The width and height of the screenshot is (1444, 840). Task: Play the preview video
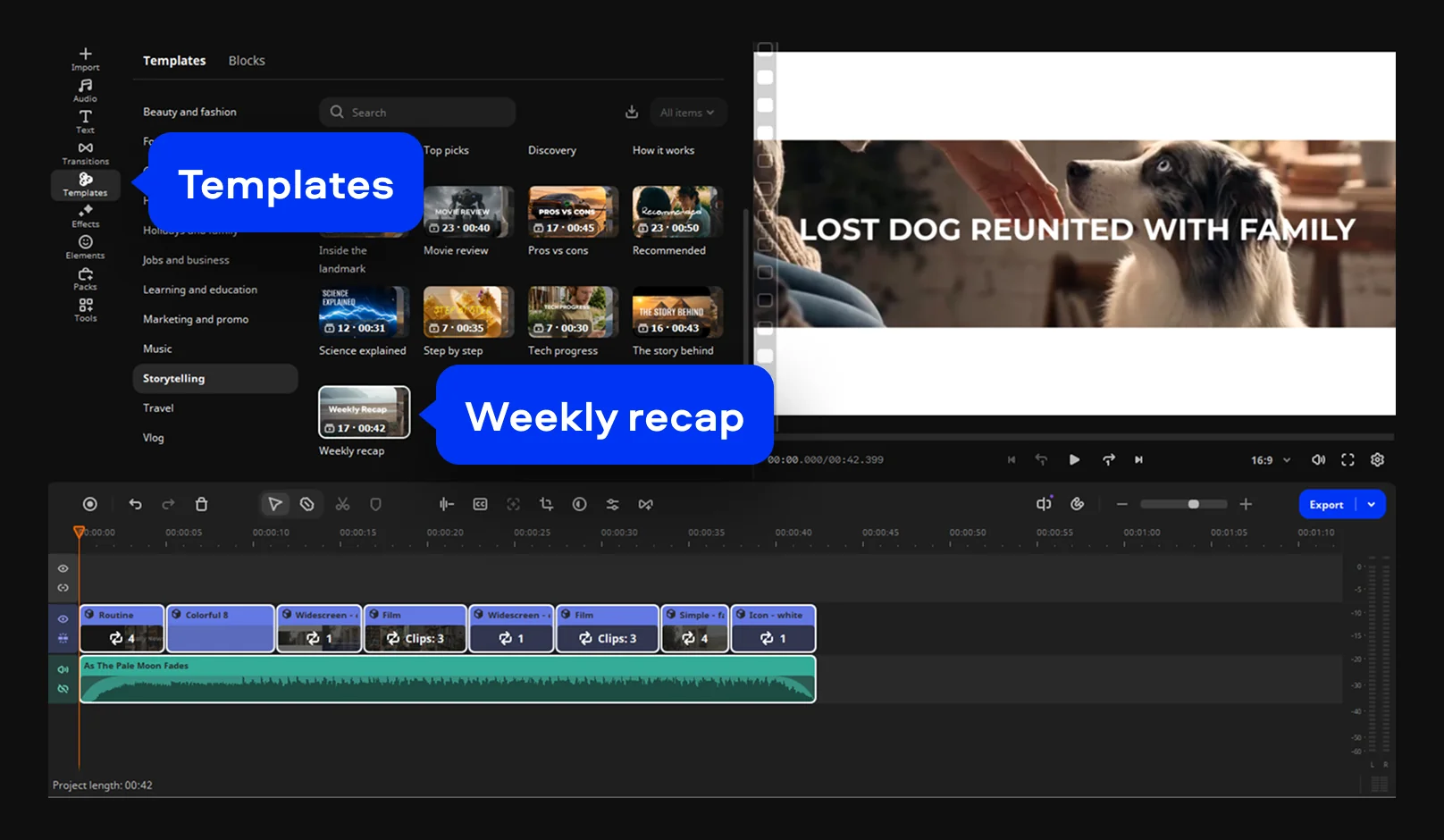pyautogui.click(x=1074, y=459)
